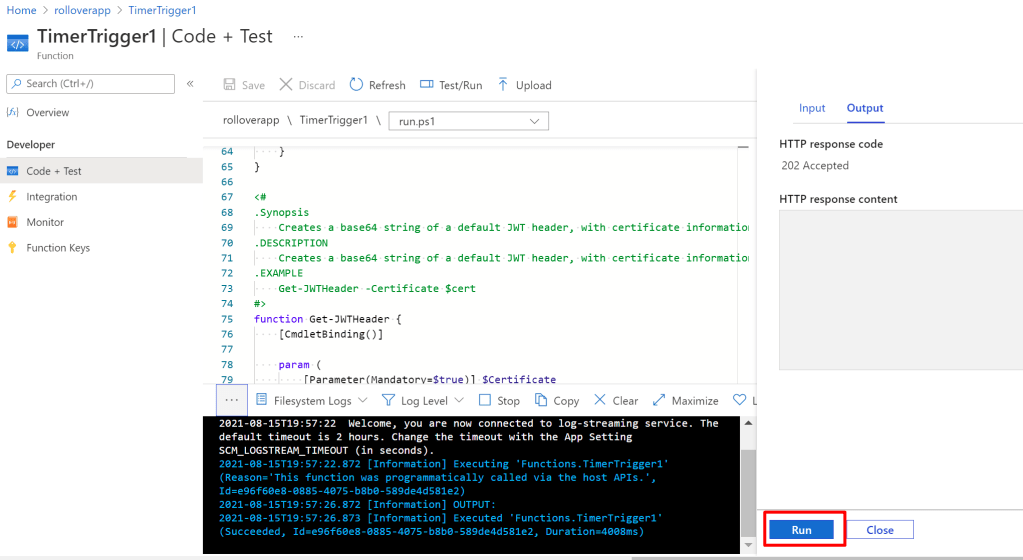Click the Close button
The height and width of the screenshot is (560, 1023).
tap(879, 530)
